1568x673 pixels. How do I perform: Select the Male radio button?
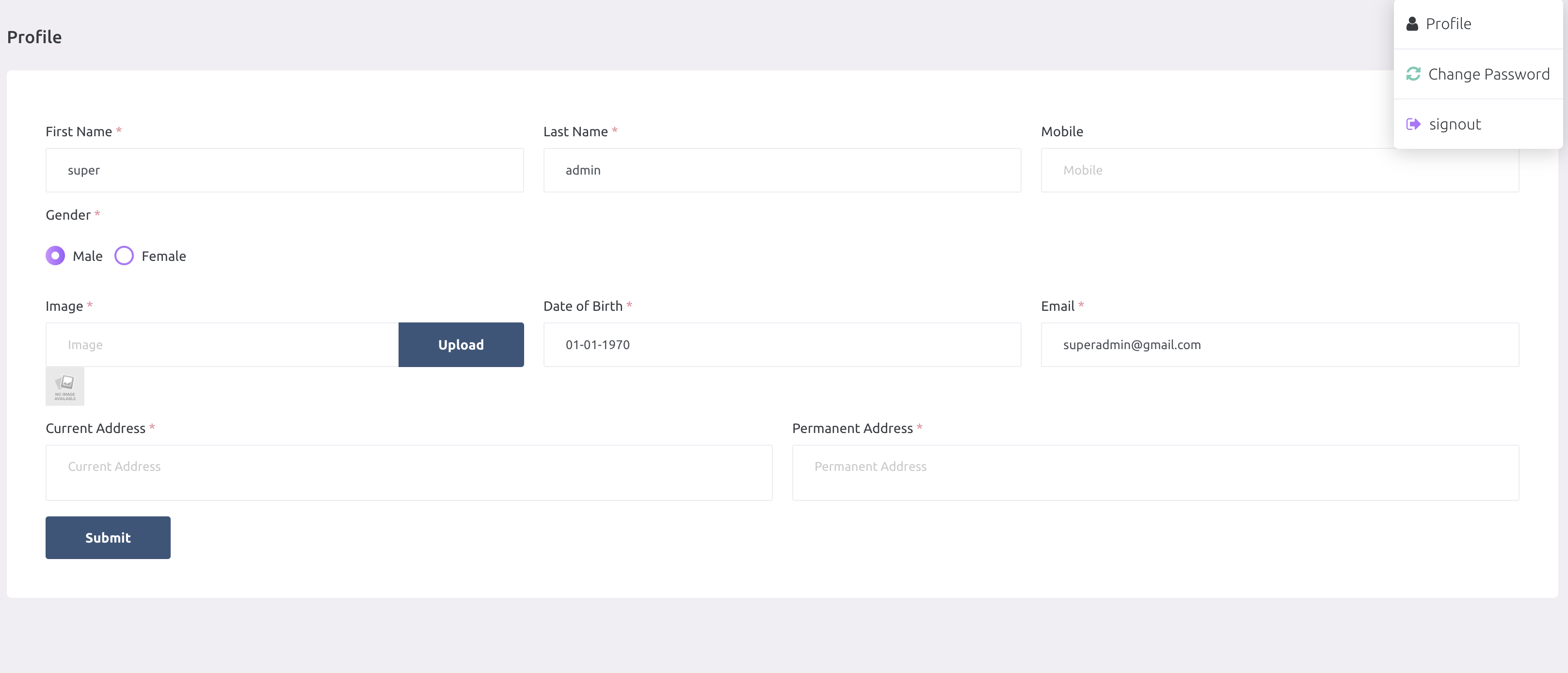click(x=55, y=256)
